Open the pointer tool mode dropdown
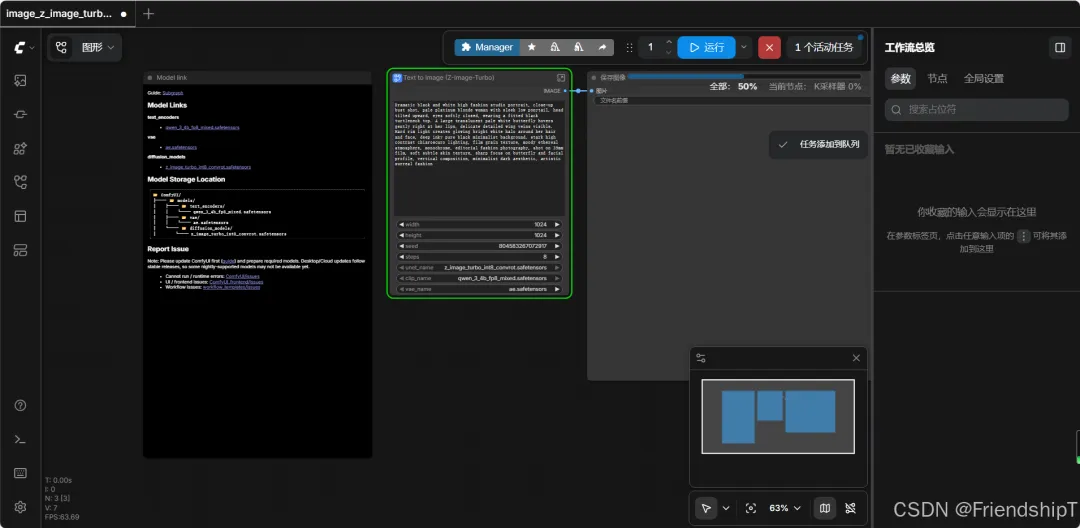Screen dimensions: 1080x528 pyautogui.click(x=725, y=508)
